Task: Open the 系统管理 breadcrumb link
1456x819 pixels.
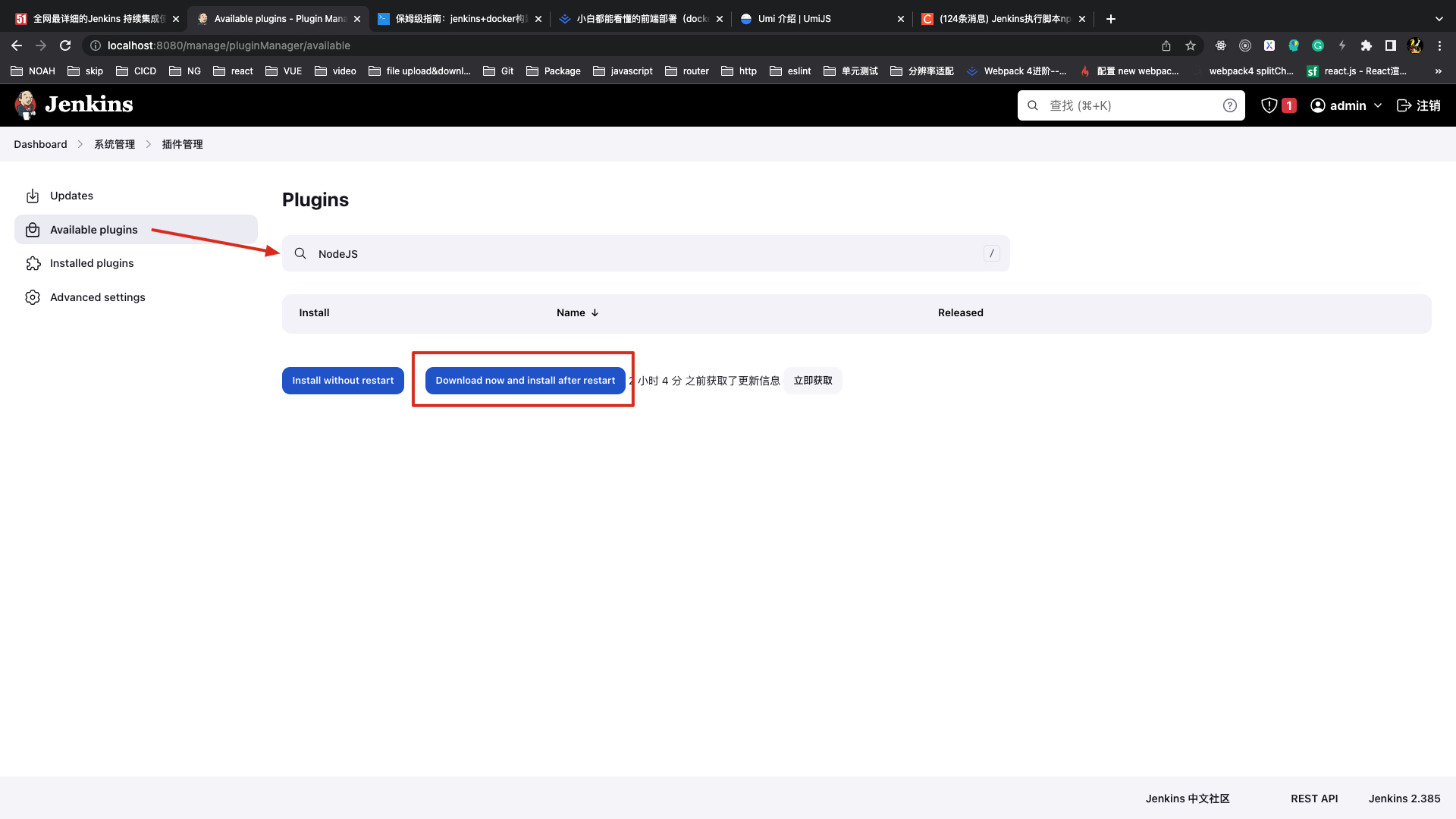Action: tap(115, 144)
